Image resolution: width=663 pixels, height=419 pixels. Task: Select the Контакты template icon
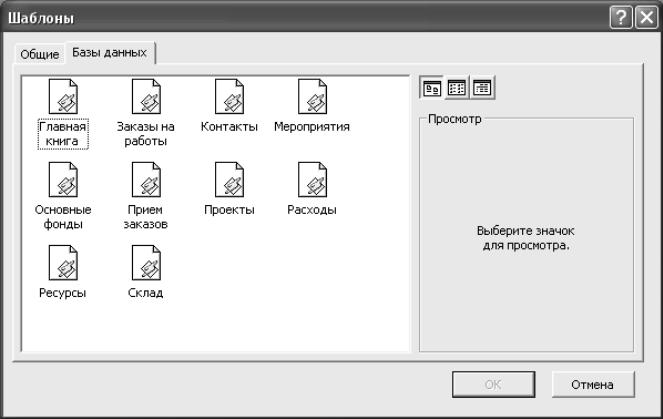(229, 96)
